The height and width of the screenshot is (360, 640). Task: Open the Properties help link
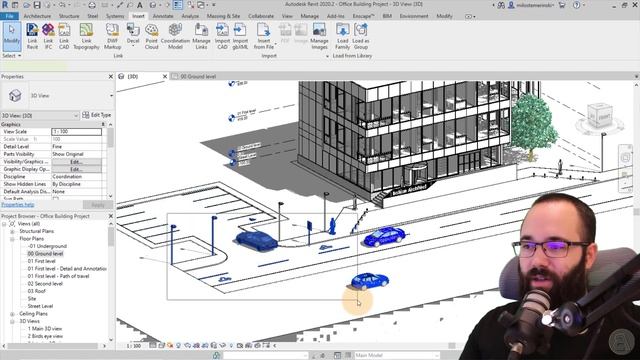(18, 204)
